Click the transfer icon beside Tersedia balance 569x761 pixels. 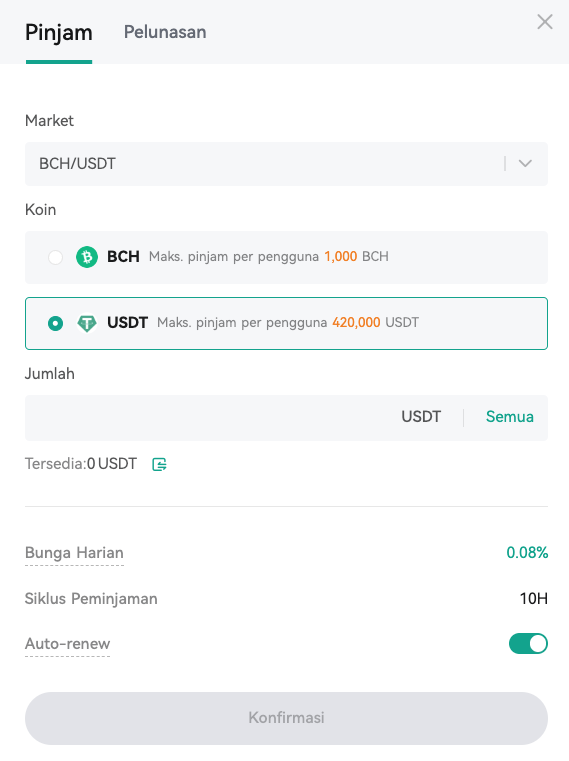coord(159,464)
